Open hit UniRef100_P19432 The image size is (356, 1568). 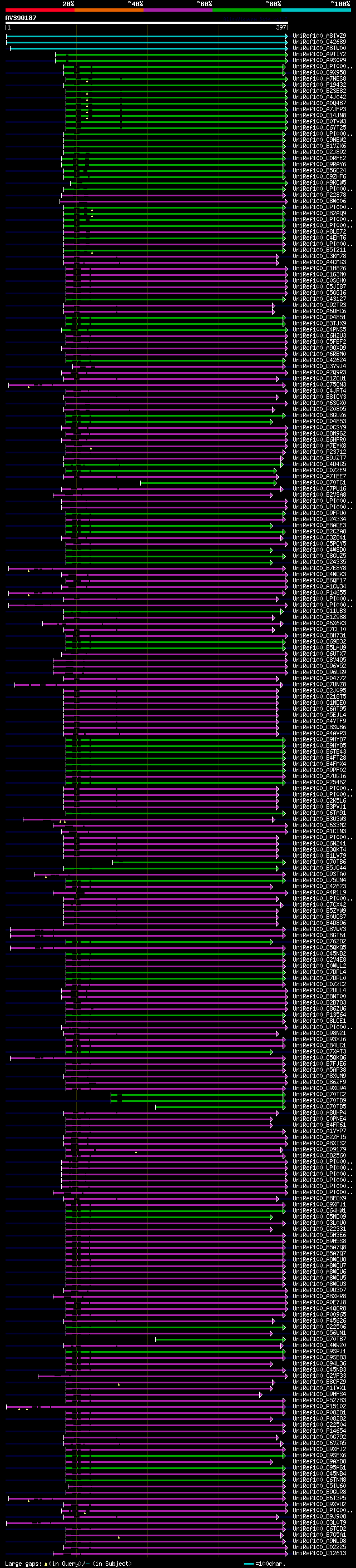point(319,85)
